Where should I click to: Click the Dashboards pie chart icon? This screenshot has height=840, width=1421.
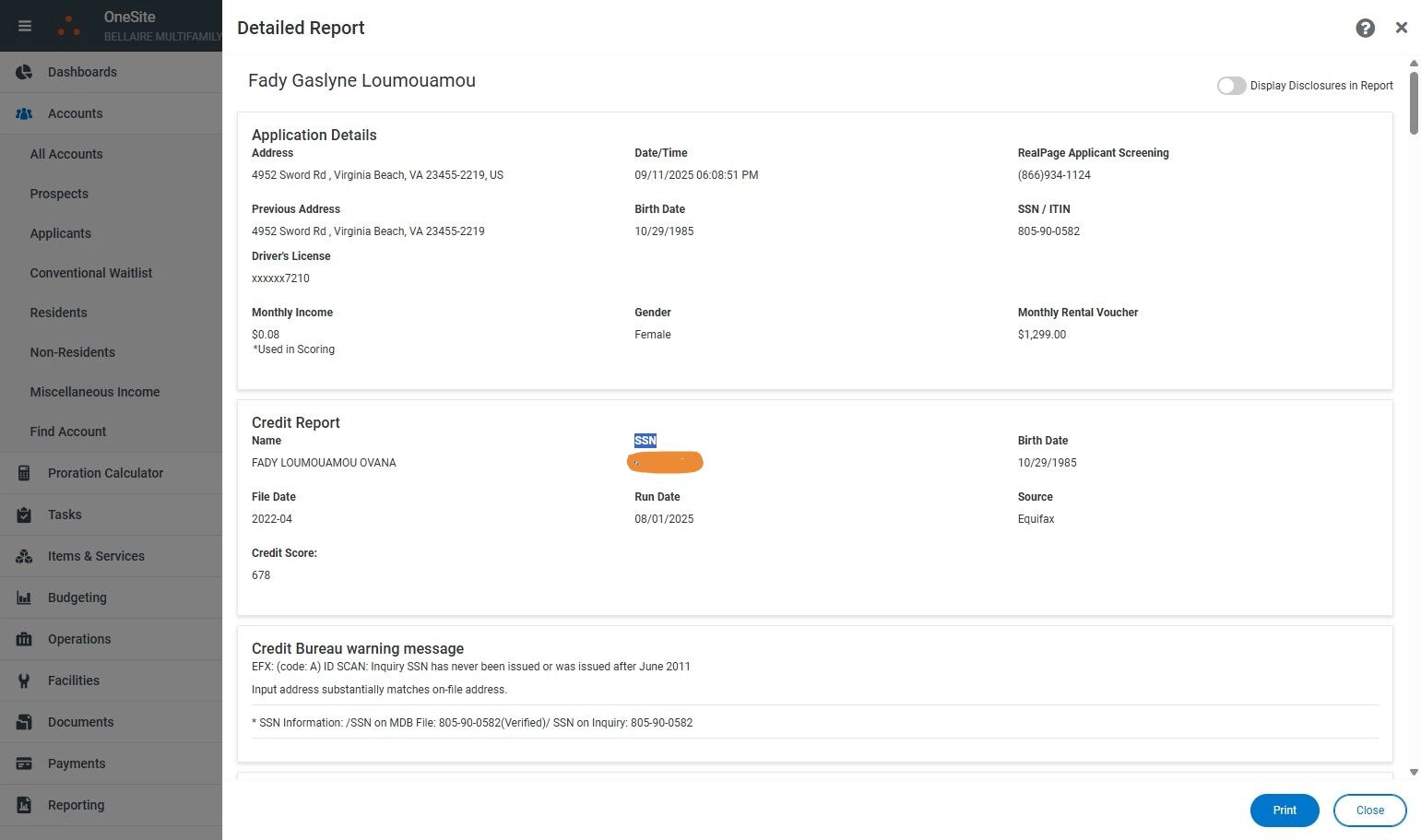[25, 72]
